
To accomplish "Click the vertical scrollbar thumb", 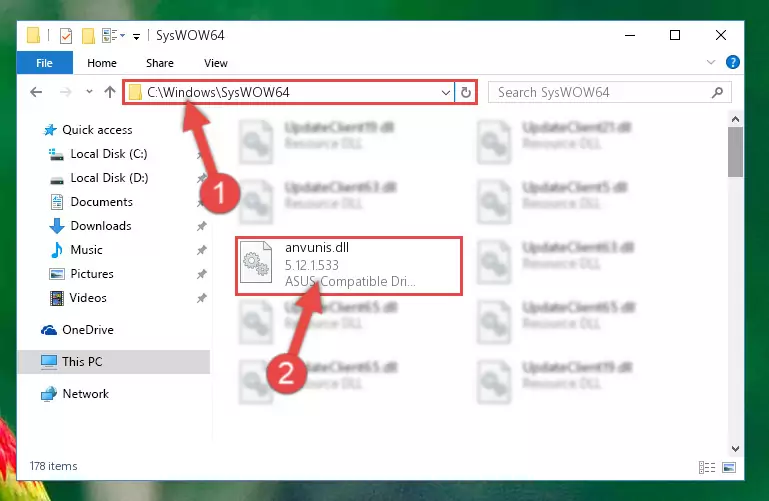I will (x=735, y=152).
